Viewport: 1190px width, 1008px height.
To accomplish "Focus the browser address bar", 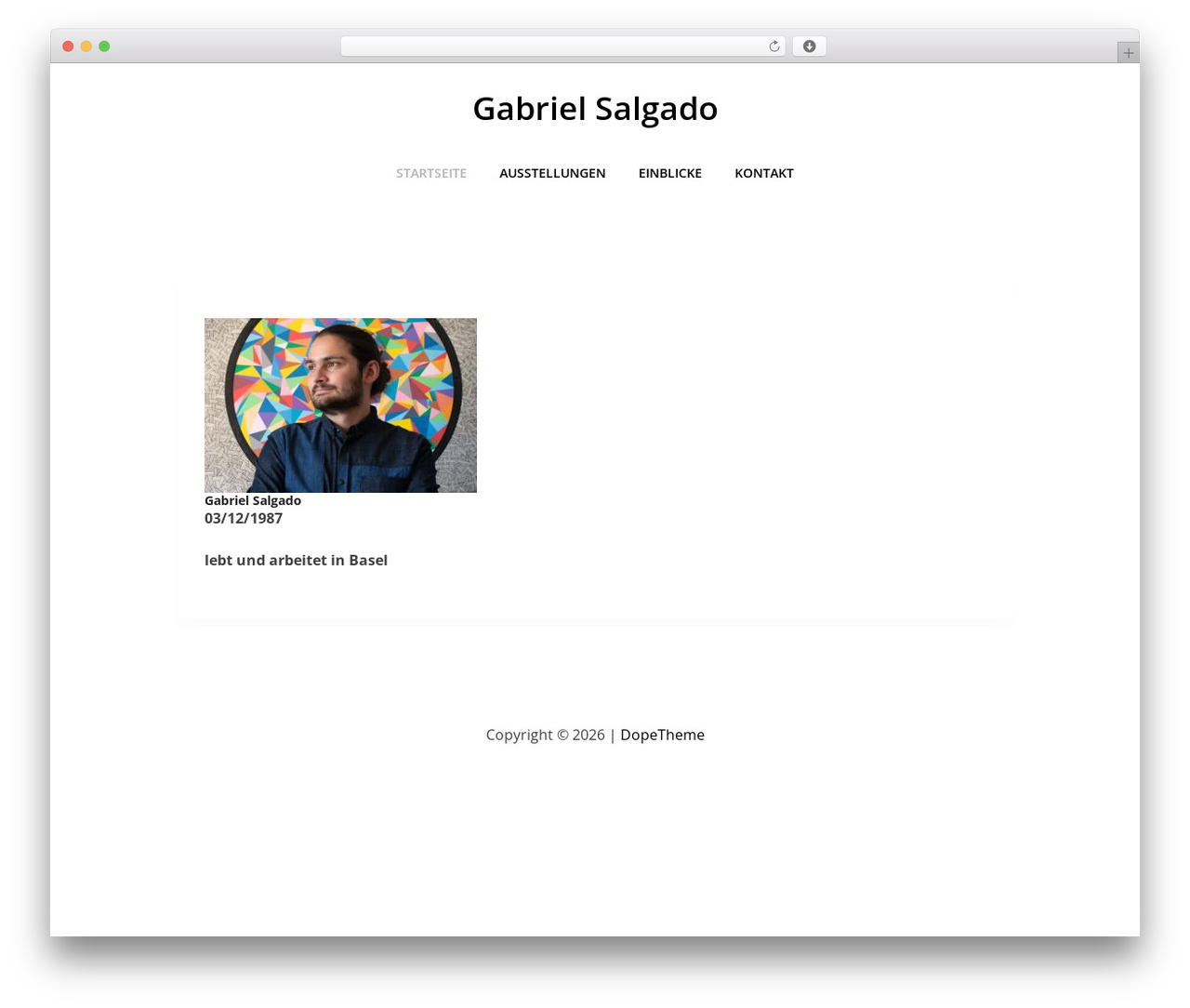I will click(x=562, y=46).
